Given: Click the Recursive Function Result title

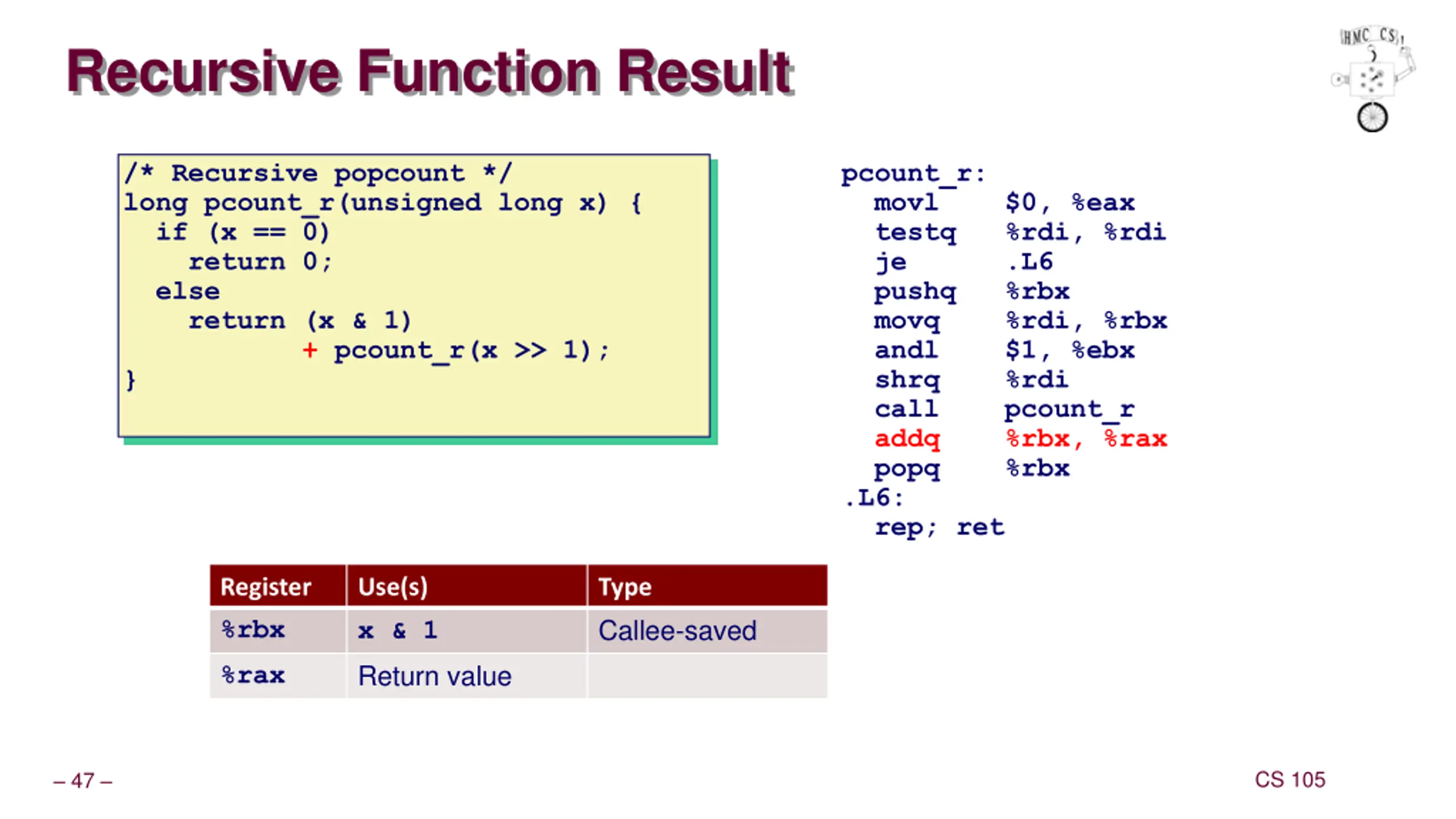Looking at the screenshot, I should 430,72.
